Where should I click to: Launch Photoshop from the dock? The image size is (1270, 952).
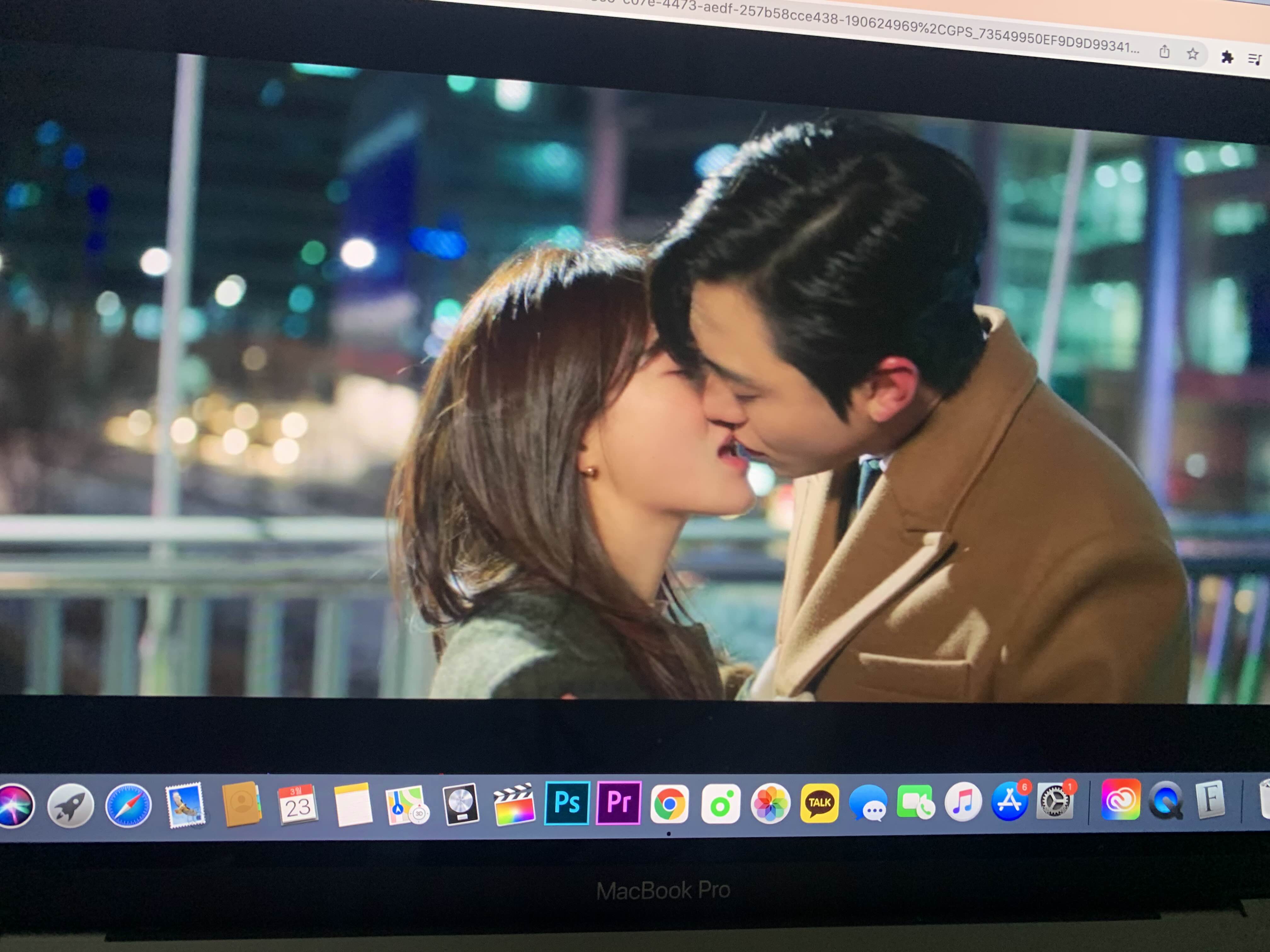click(x=567, y=803)
